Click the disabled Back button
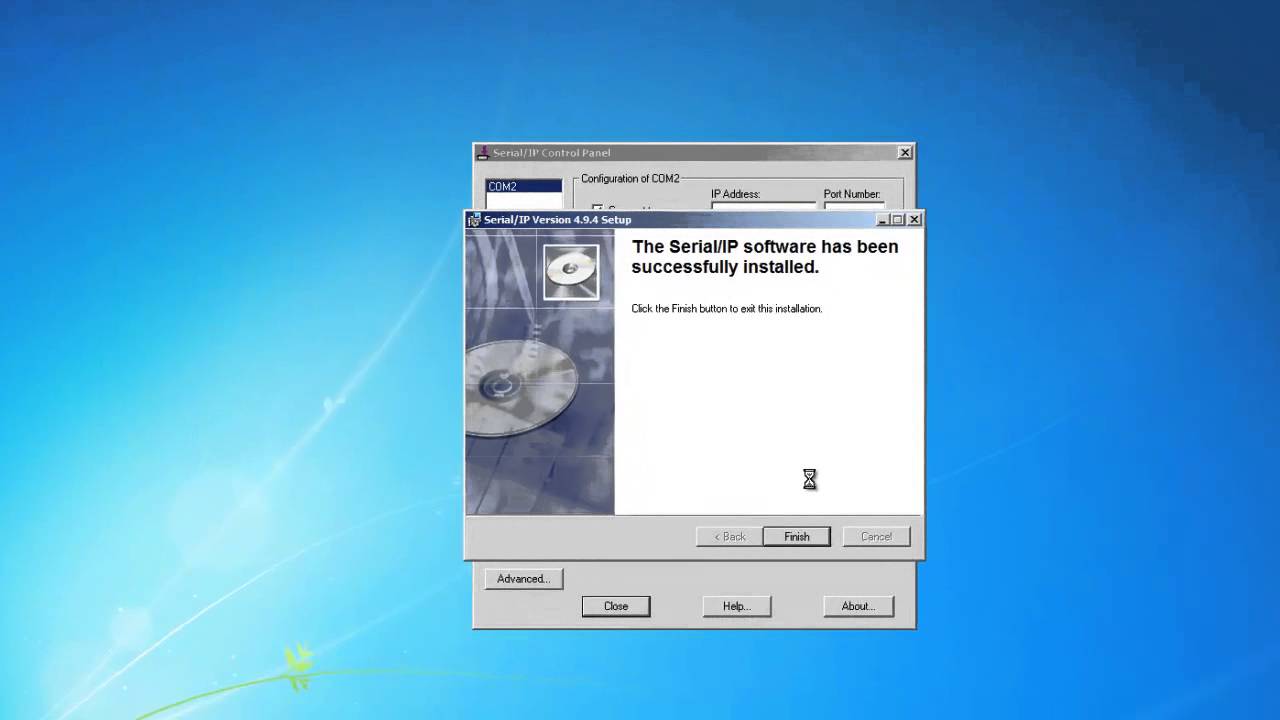 tap(730, 537)
